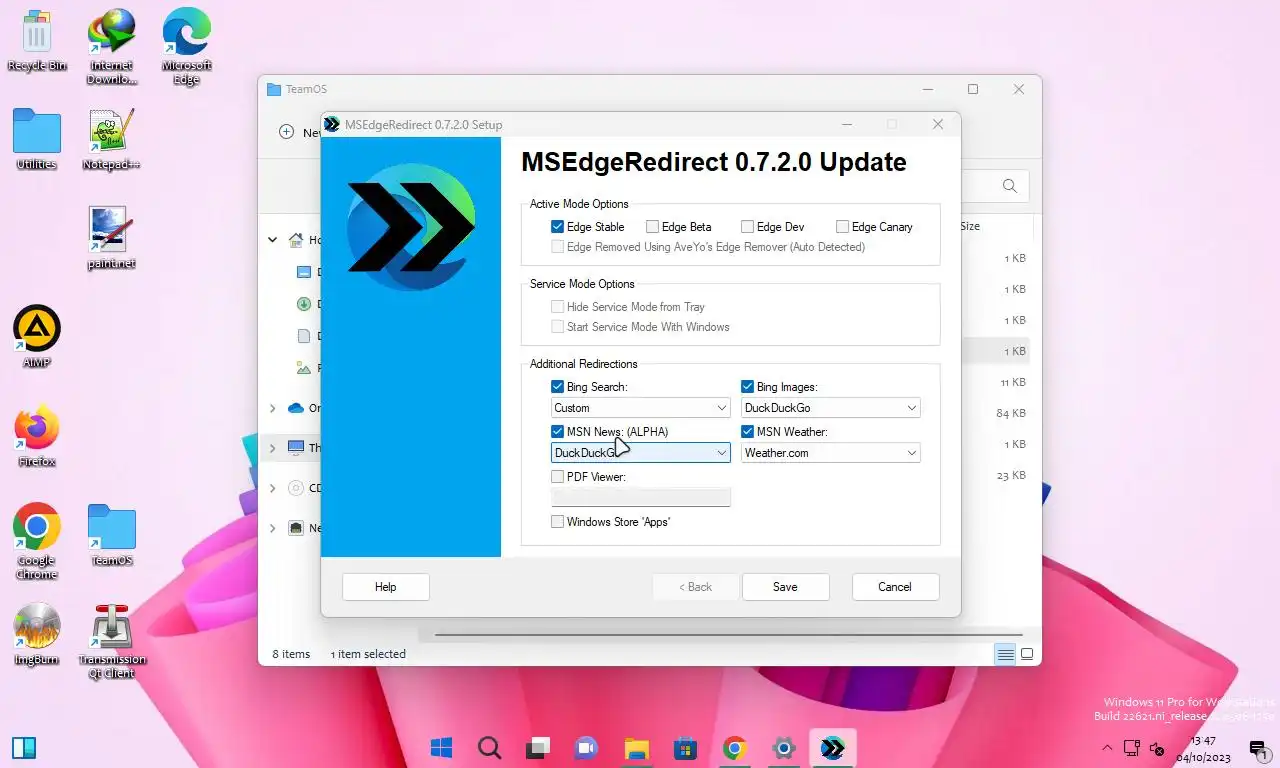Image resolution: width=1280 pixels, height=768 pixels.
Task: Click the clock and date in taskbar
Action: click(1204, 749)
